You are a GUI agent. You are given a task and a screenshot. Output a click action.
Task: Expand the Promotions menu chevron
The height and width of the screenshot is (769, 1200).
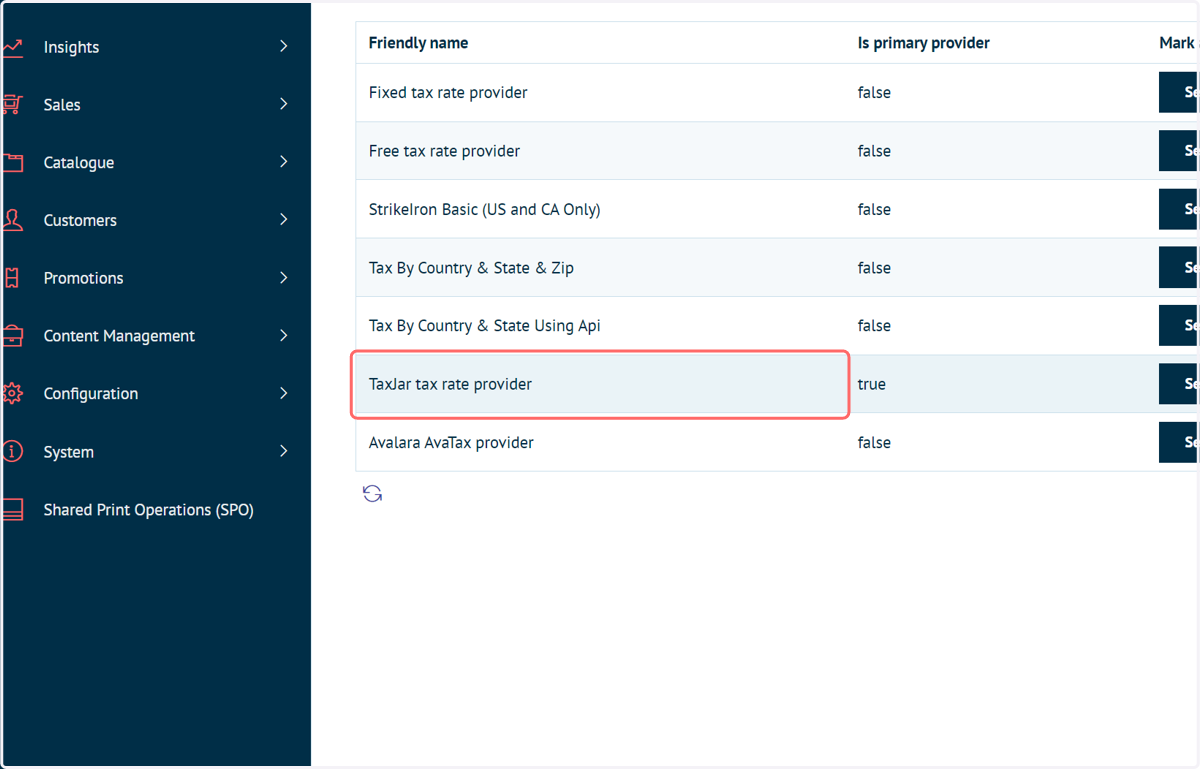coord(284,277)
